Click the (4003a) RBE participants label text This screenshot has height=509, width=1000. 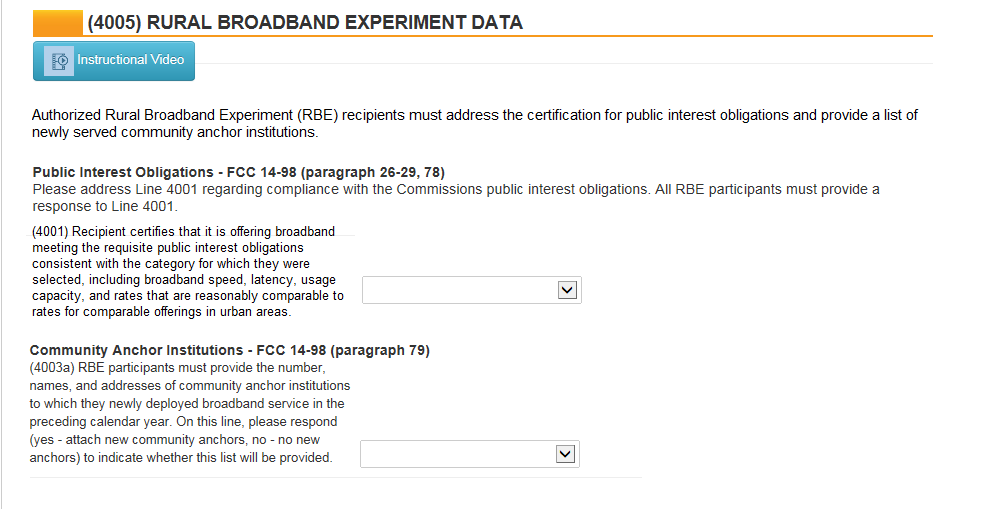click(189, 413)
